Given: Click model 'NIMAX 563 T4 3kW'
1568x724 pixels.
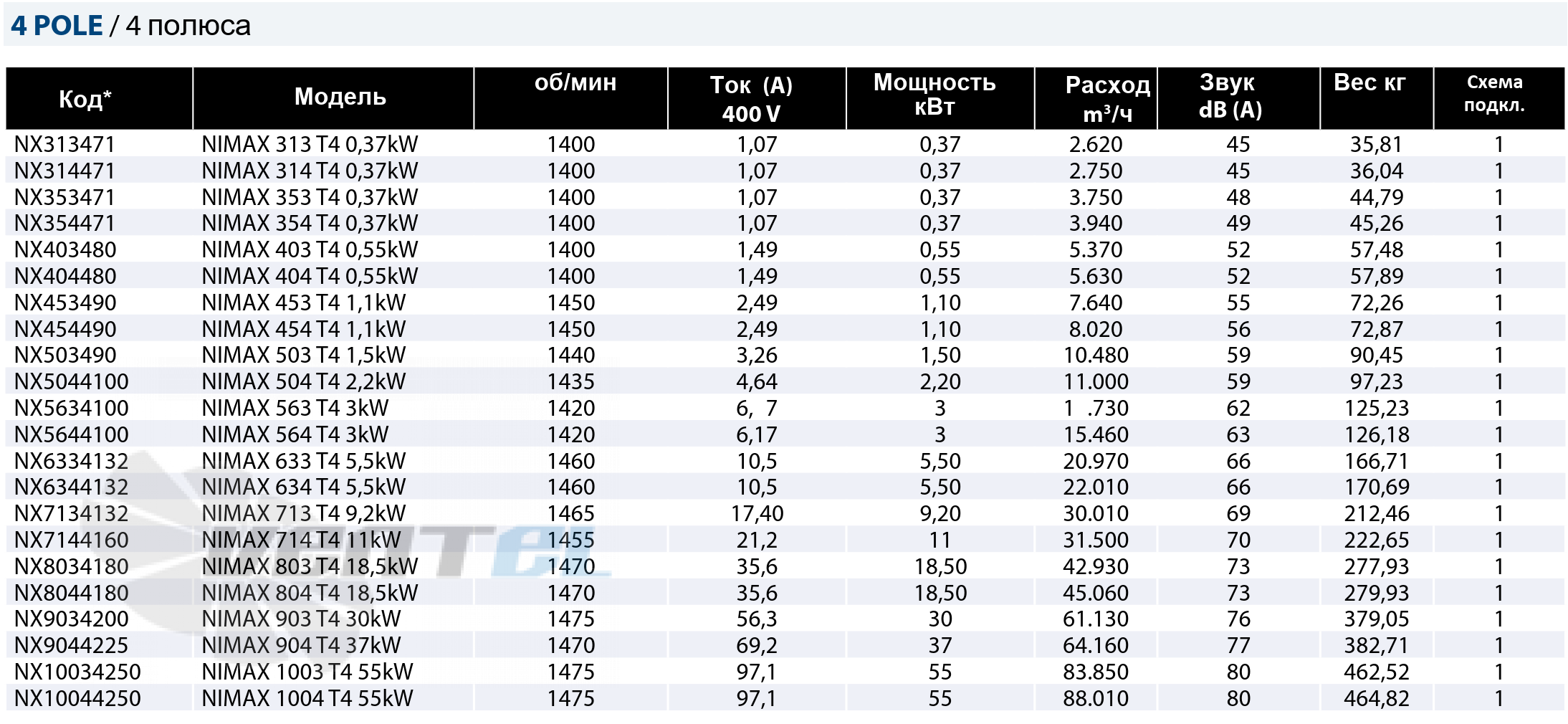Looking at the screenshot, I should pos(295,408).
